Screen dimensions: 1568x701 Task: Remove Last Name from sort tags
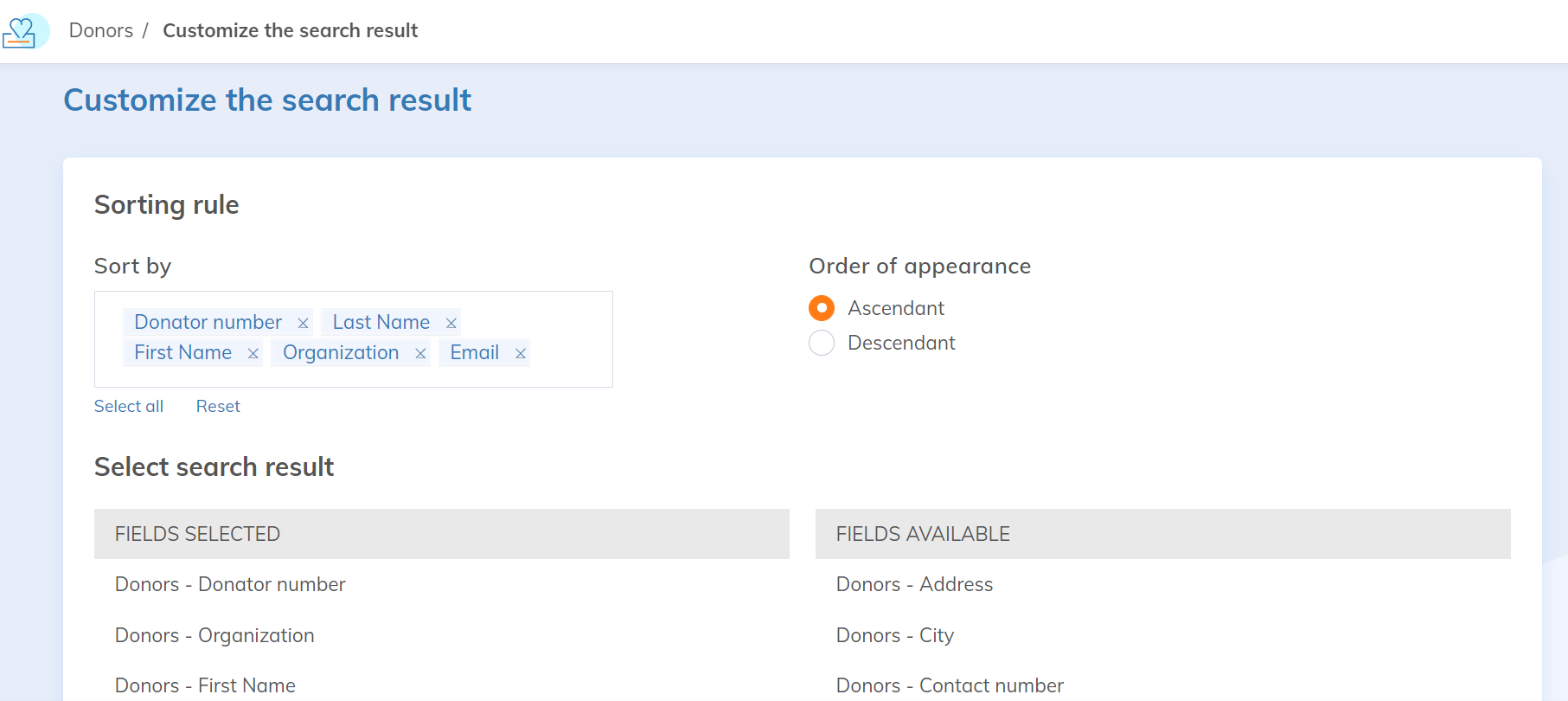(451, 323)
